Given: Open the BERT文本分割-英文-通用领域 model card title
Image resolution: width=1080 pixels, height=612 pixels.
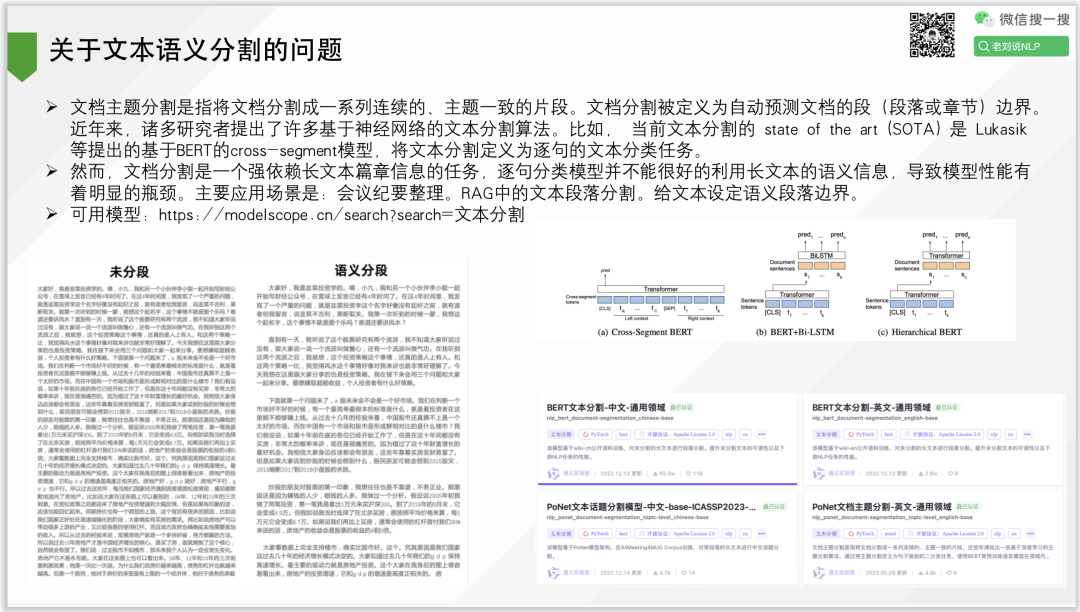Looking at the screenshot, I should (871, 408).
